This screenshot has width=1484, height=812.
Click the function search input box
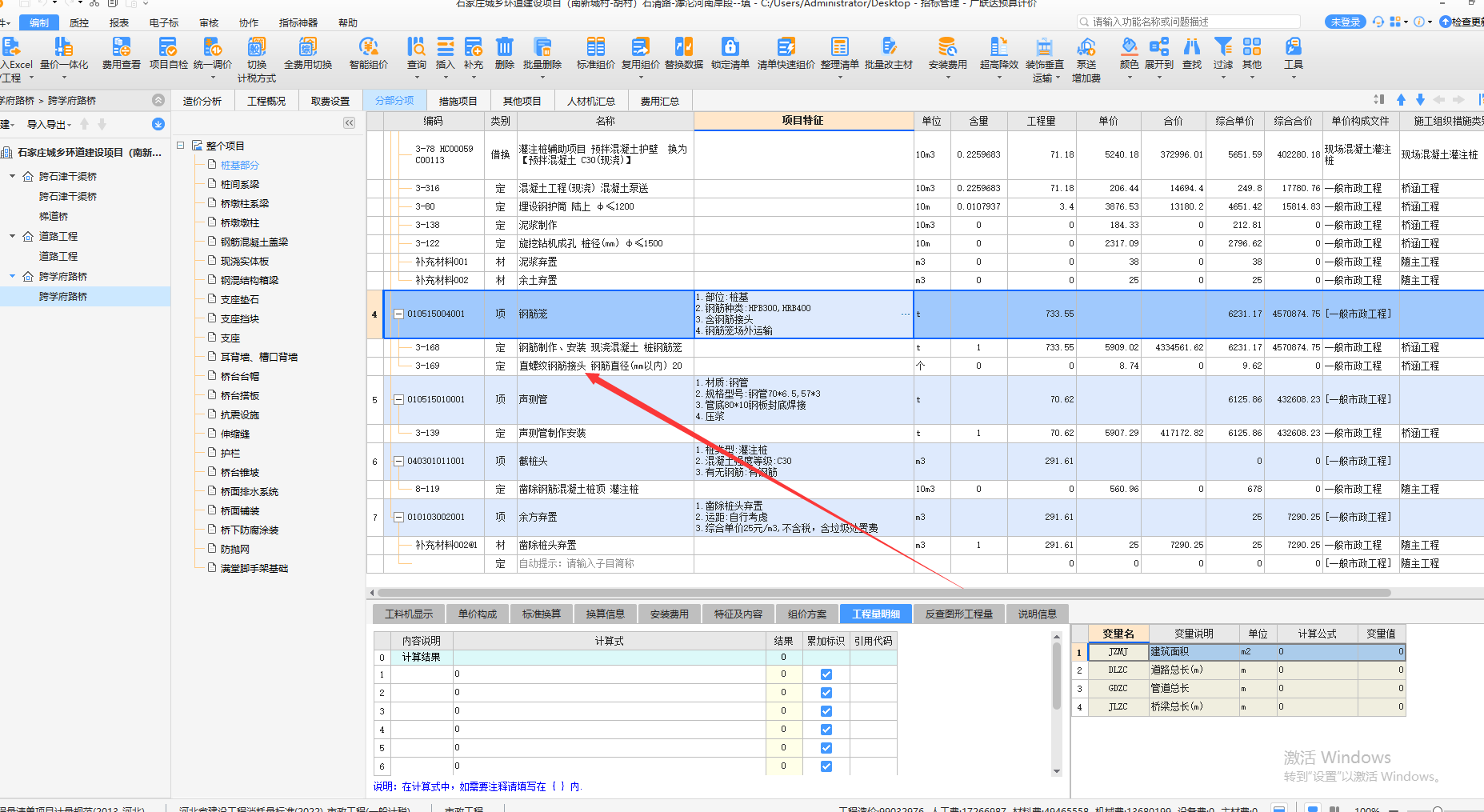click(x=1189, y=22)
